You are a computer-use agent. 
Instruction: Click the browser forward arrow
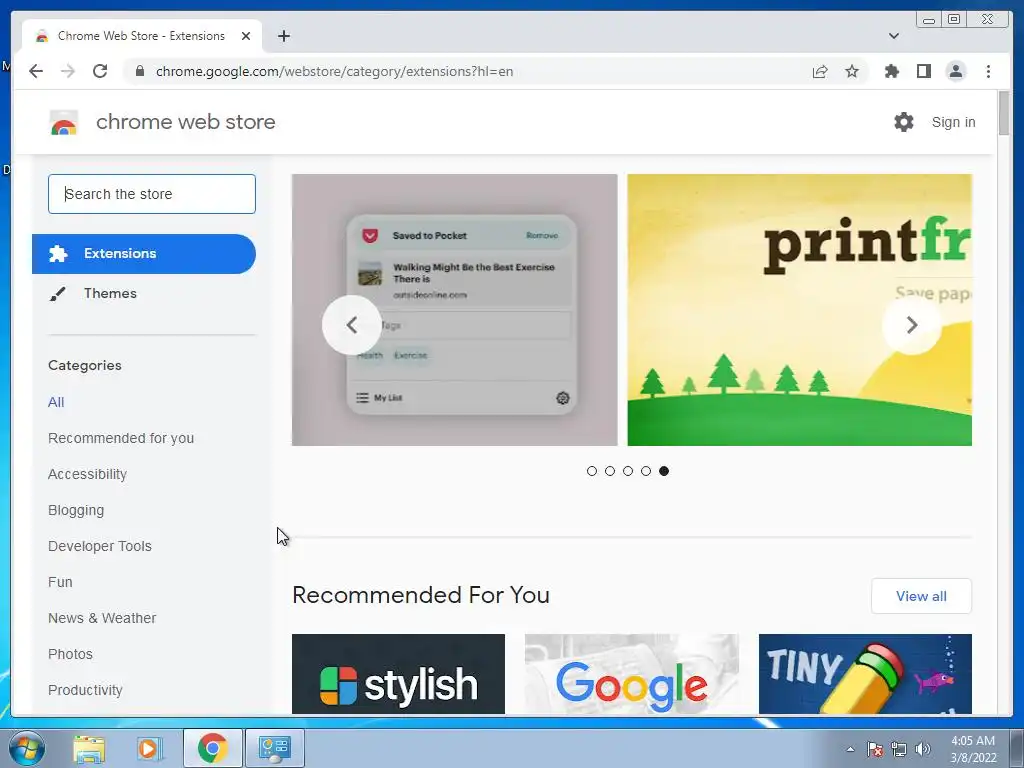pyautogui.click(x=68, y=71)
